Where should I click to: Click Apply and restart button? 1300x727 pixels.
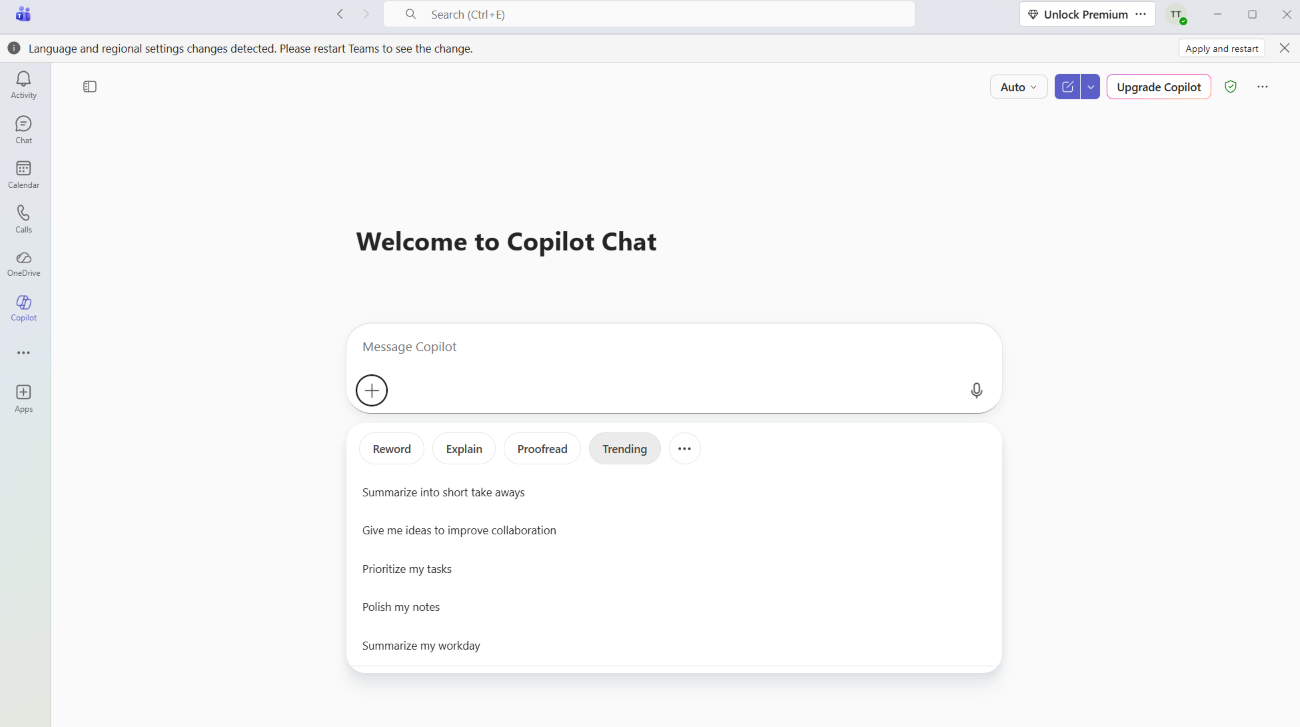pyautogui.click(x=1222, y=48)
